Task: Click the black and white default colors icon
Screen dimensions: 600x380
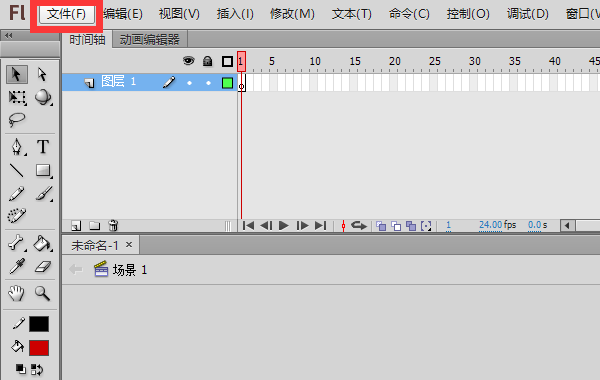Action: pyautogui.click(x=21, y=369)
